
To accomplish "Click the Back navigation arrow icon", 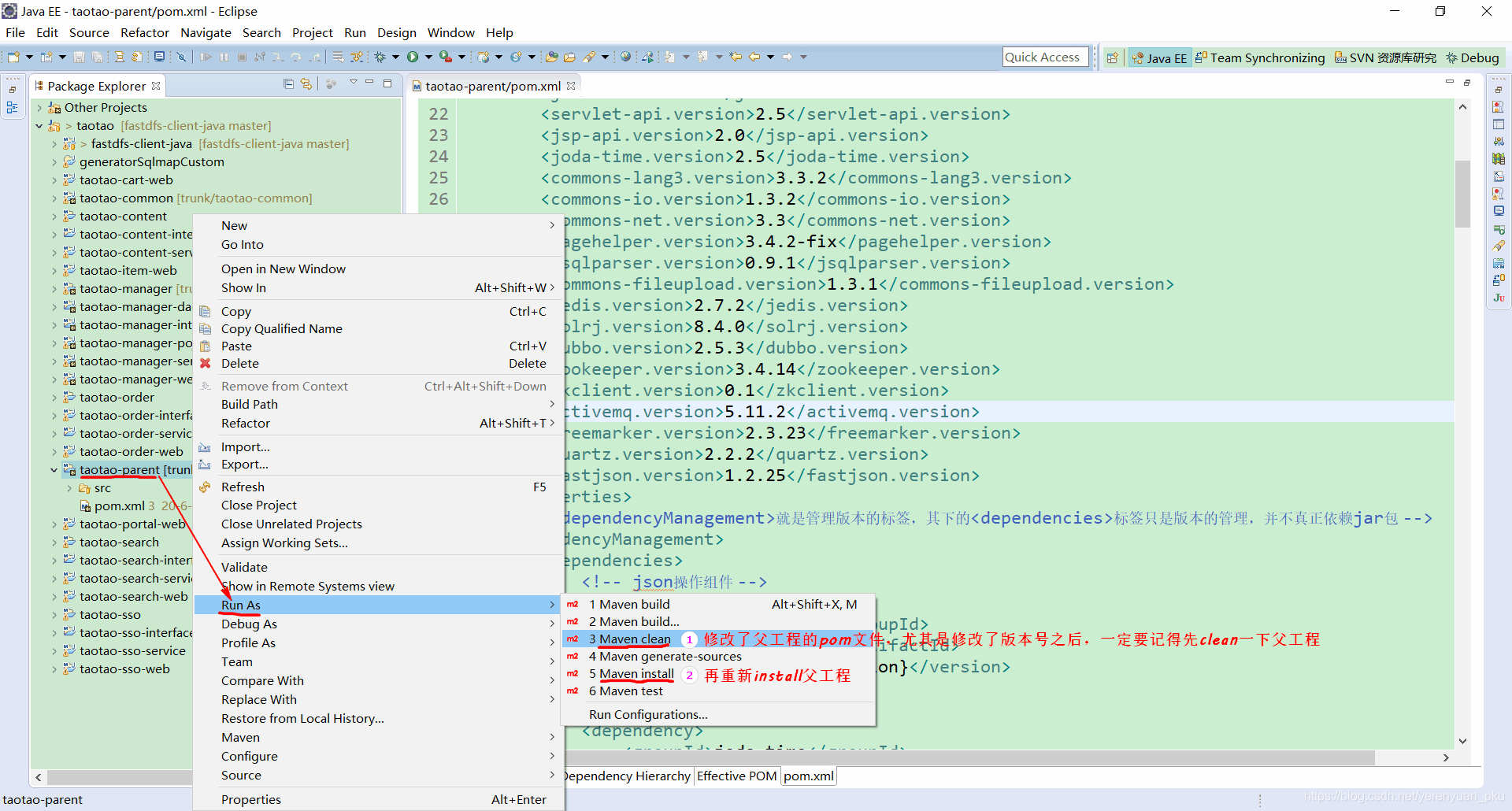I will [x=754, y=57].
